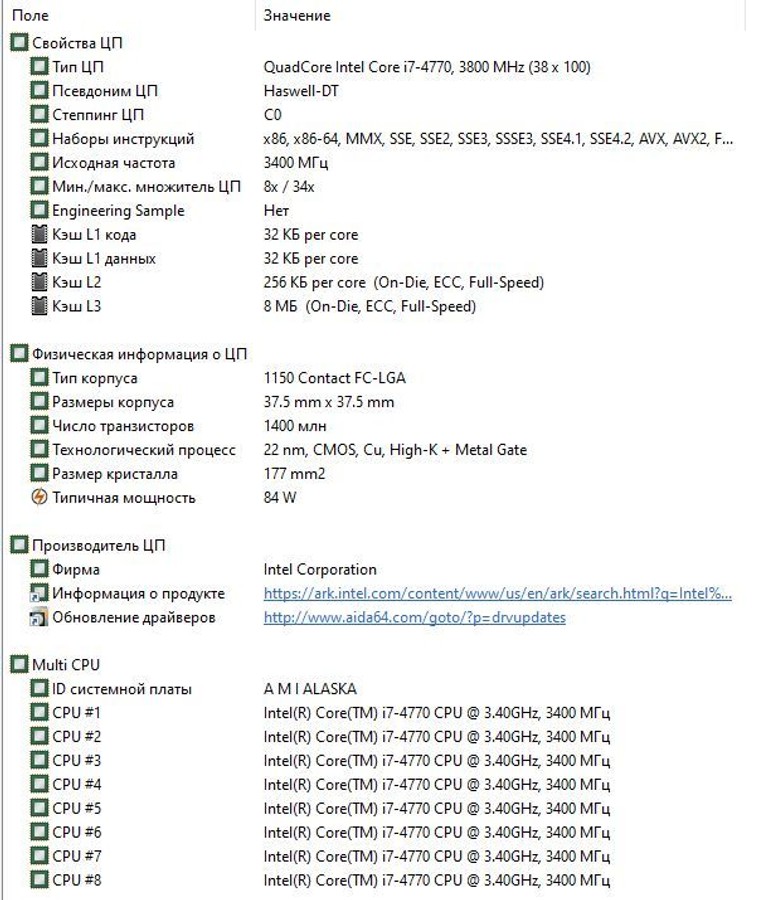Click the CPU #4 chip icon
Screen dimensions: 768x900
(x=39, y=784)
